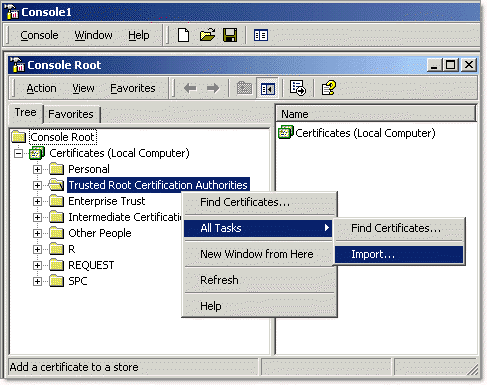Click the Enterprise Trust folder icon
This screenshot has height=385, width=487.
coord(57,201)
